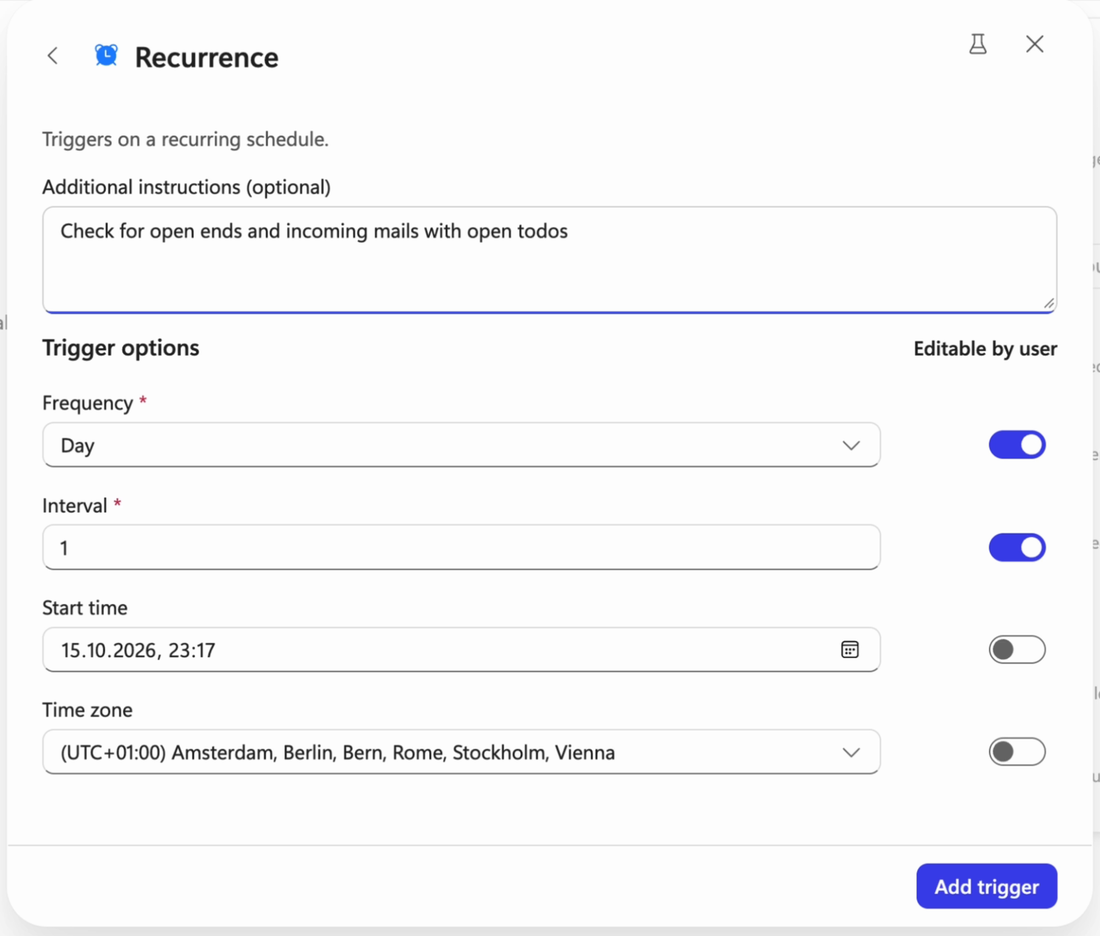Open the test flask icon
The image size is (1100, 936).
[978, 44]
